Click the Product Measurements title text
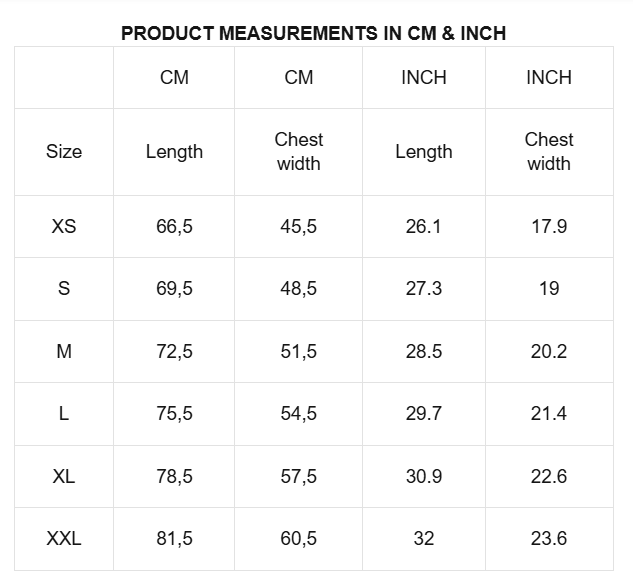Image resolution: width=633 pixels, height=587 pixels. click(x=313, y=33)
